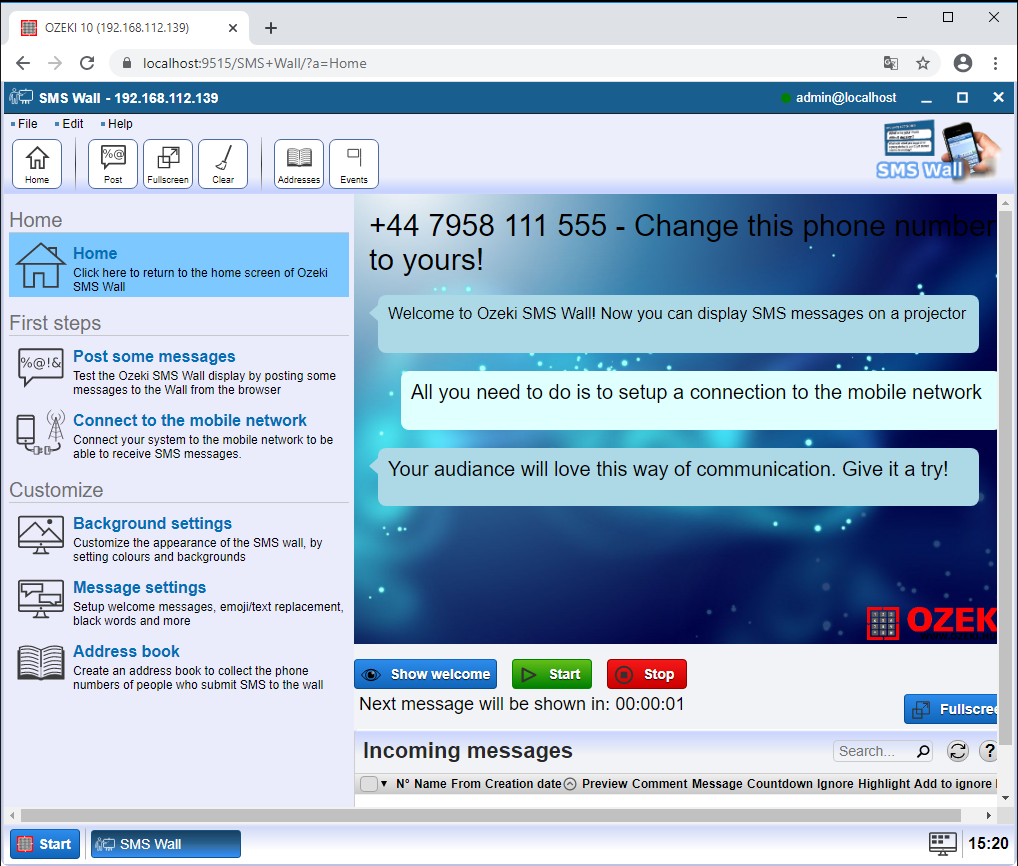The height and width of the screenshot is (866, 1018).
Task: Click the red Stop button
Action: tap(647, 674)
